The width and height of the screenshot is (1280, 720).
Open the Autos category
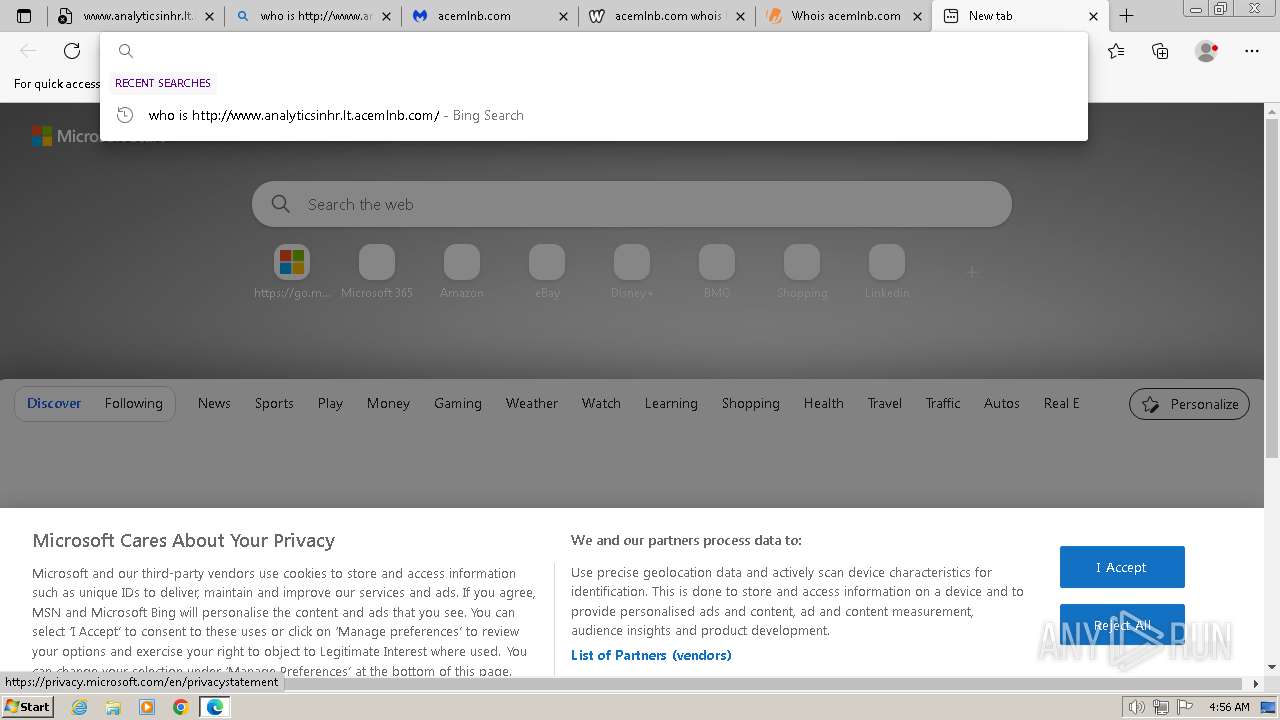1002,403
